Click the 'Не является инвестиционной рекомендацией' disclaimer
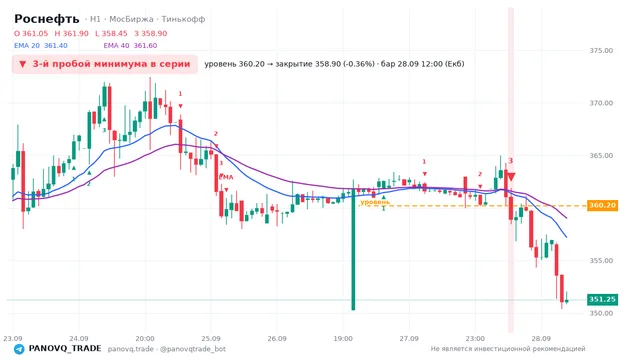The height and width of the screenshot is (360, 640). (x=508, y=349)
